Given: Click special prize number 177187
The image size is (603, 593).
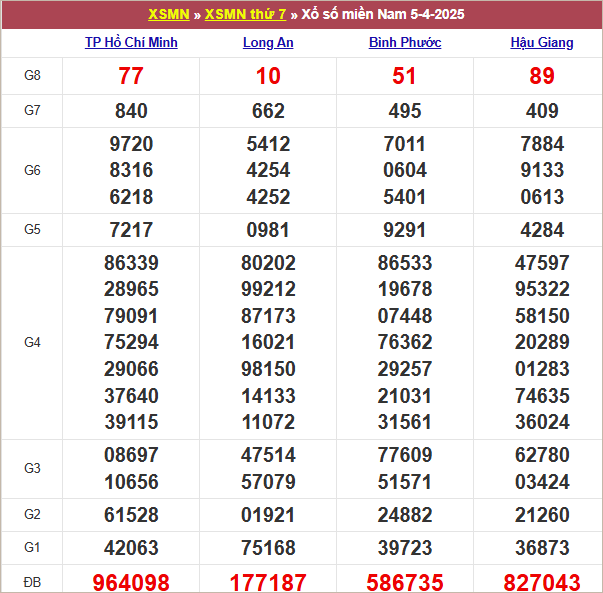Looking at the screenshot, I should click(268, 583).
